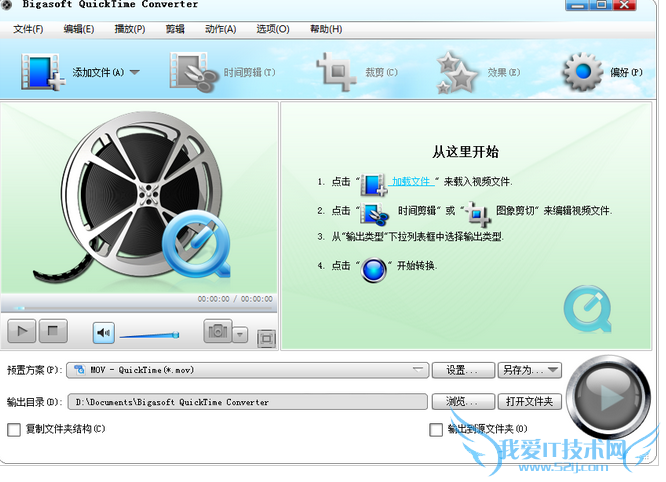Viewport: 666px width, 482px height.
Task: Click the 输出目录 path field
Action: pyautogui.click(x=248, y=402)
